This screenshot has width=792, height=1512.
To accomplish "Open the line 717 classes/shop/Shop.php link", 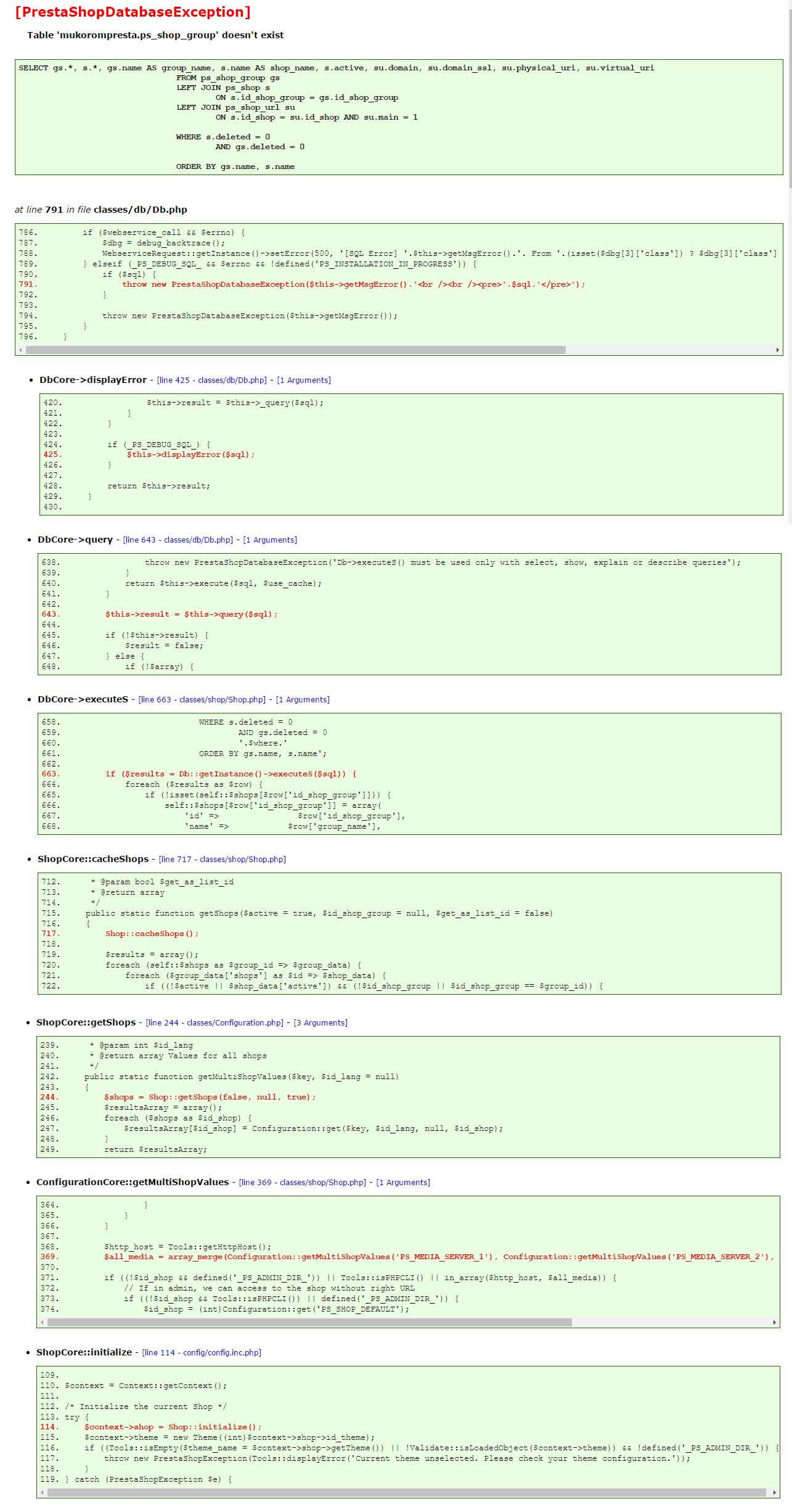I will 222,859.
